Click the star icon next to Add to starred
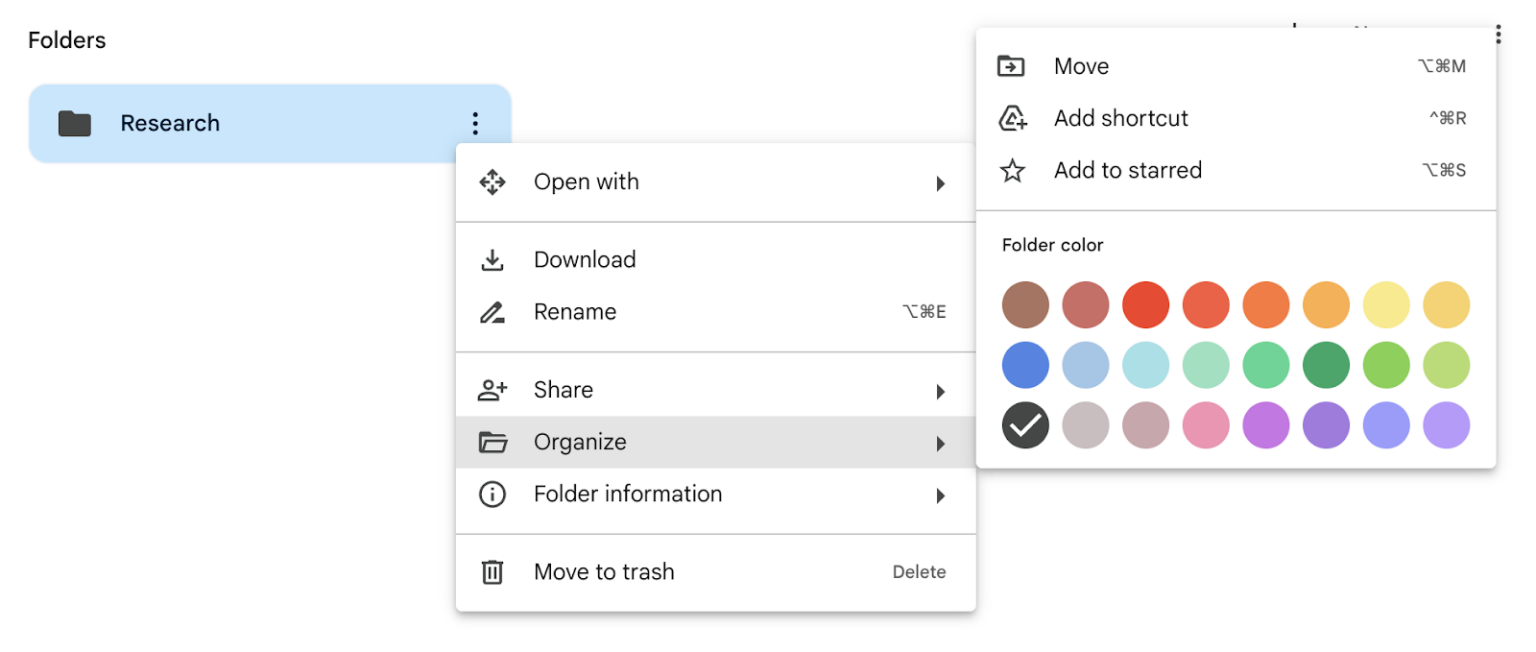The width and height of the screenshot is (1536, 652). tap(1011, 170)
